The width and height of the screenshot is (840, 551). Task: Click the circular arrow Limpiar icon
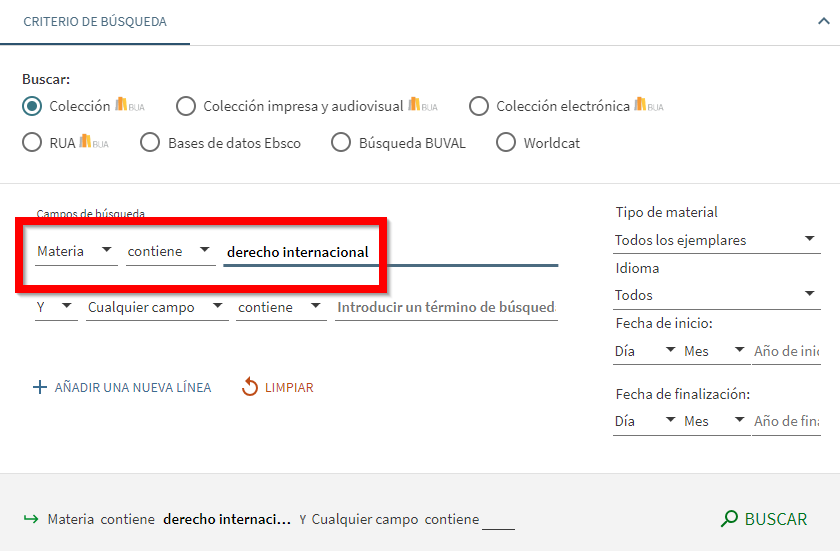point(250,387)
